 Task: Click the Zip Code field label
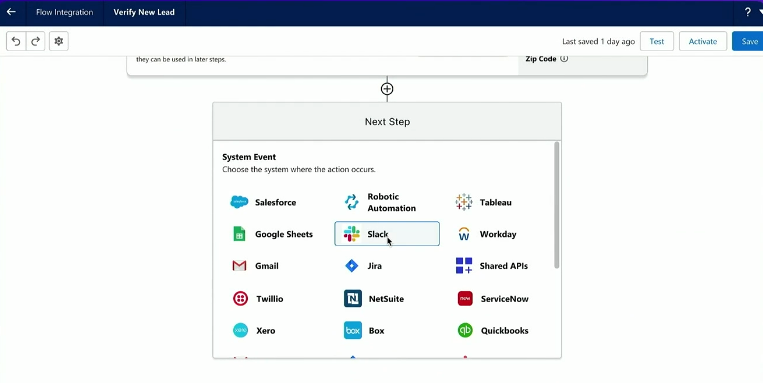(541, 59)
